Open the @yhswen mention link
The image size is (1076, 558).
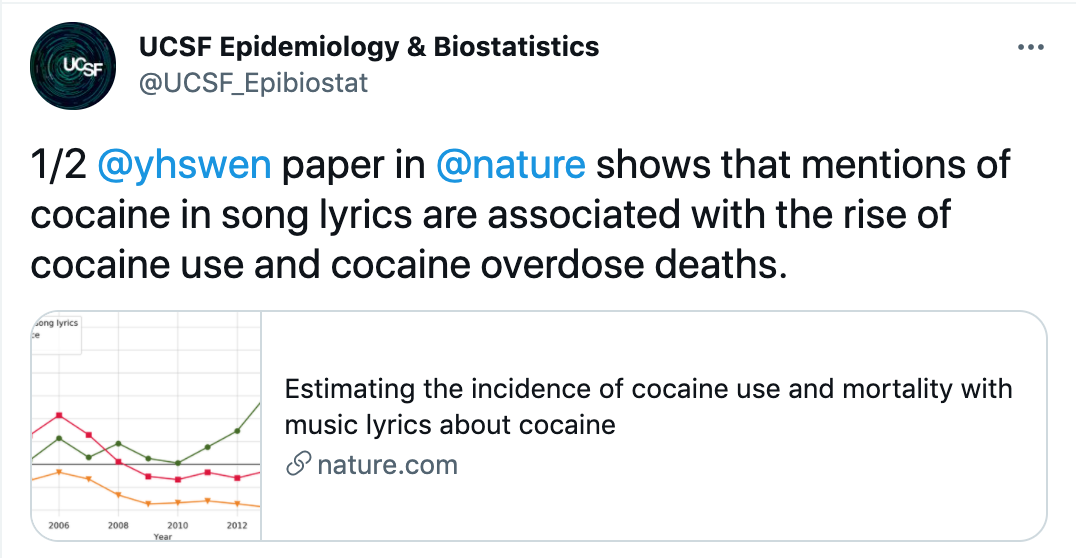(x=184, y=164)
